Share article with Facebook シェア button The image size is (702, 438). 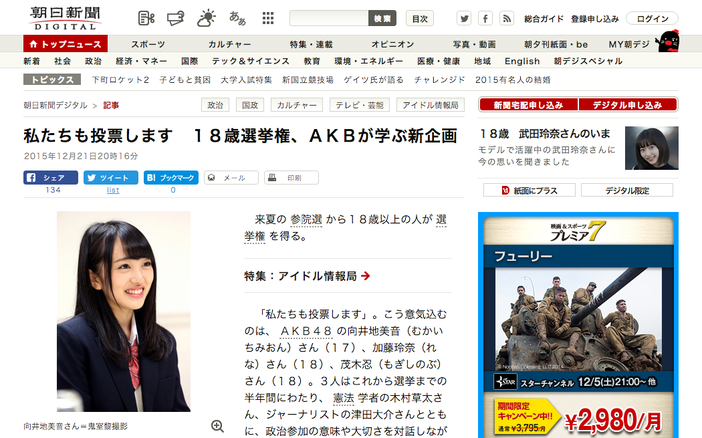click(x=51, y=178)
